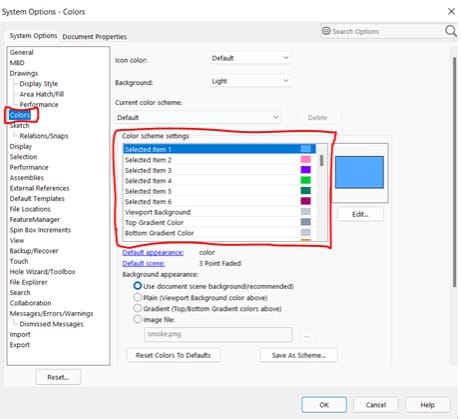
Task: Select General in options tree
Action: [22, 52]
